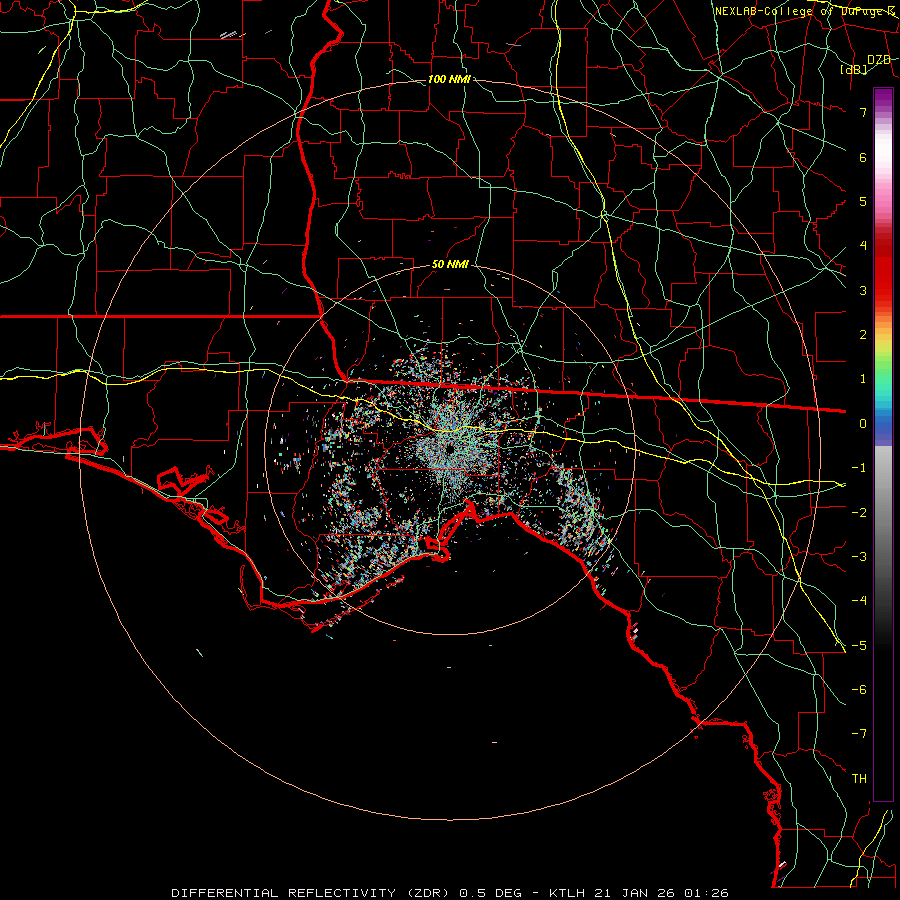Click the -6 value on color scale
The image size is (900, 900).
(x=859, y=690)
